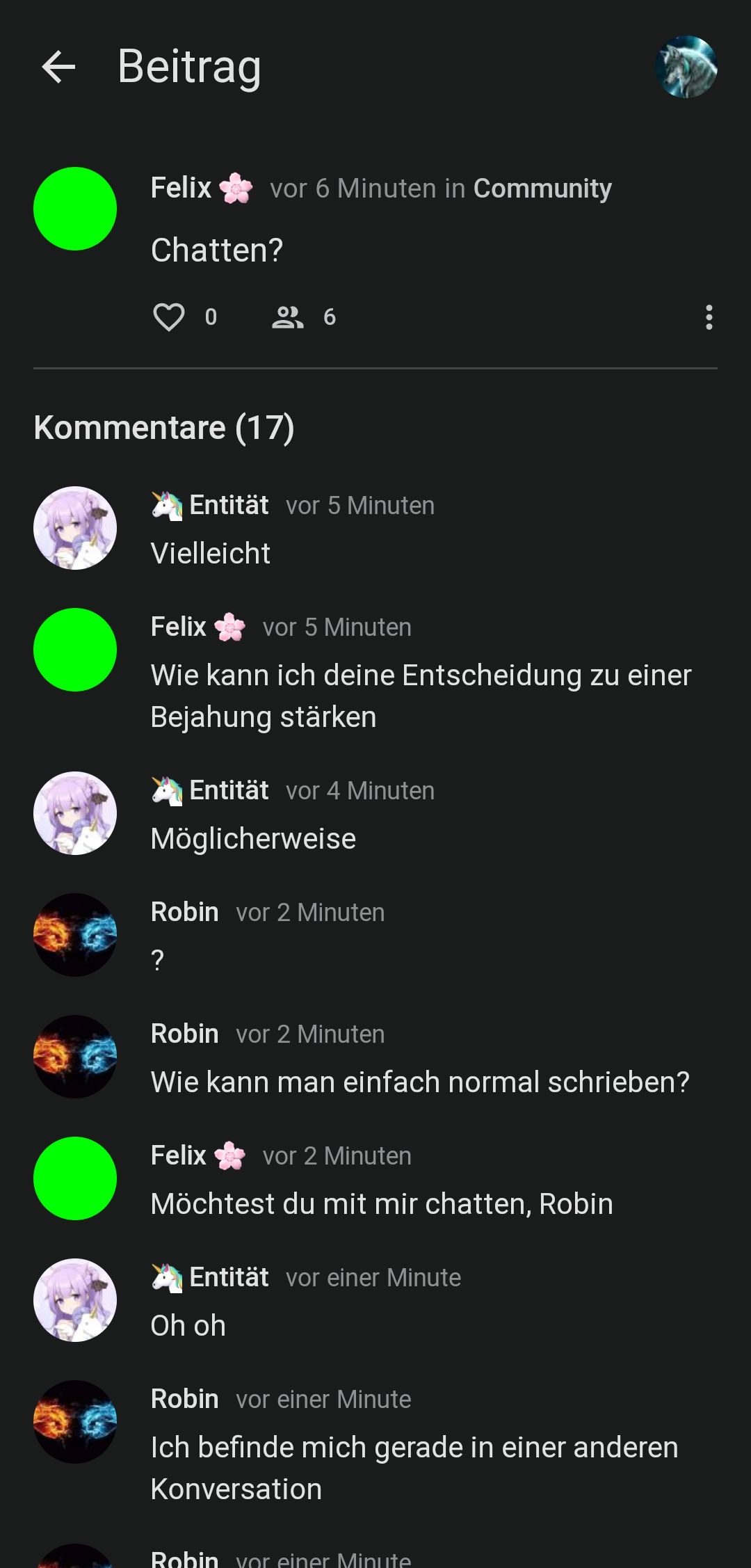751x1568 pixels.
Task: Tap Entität's avatar beside the comment "Vielleicht"
Action: pyautogui.click(x=75, y=528)
